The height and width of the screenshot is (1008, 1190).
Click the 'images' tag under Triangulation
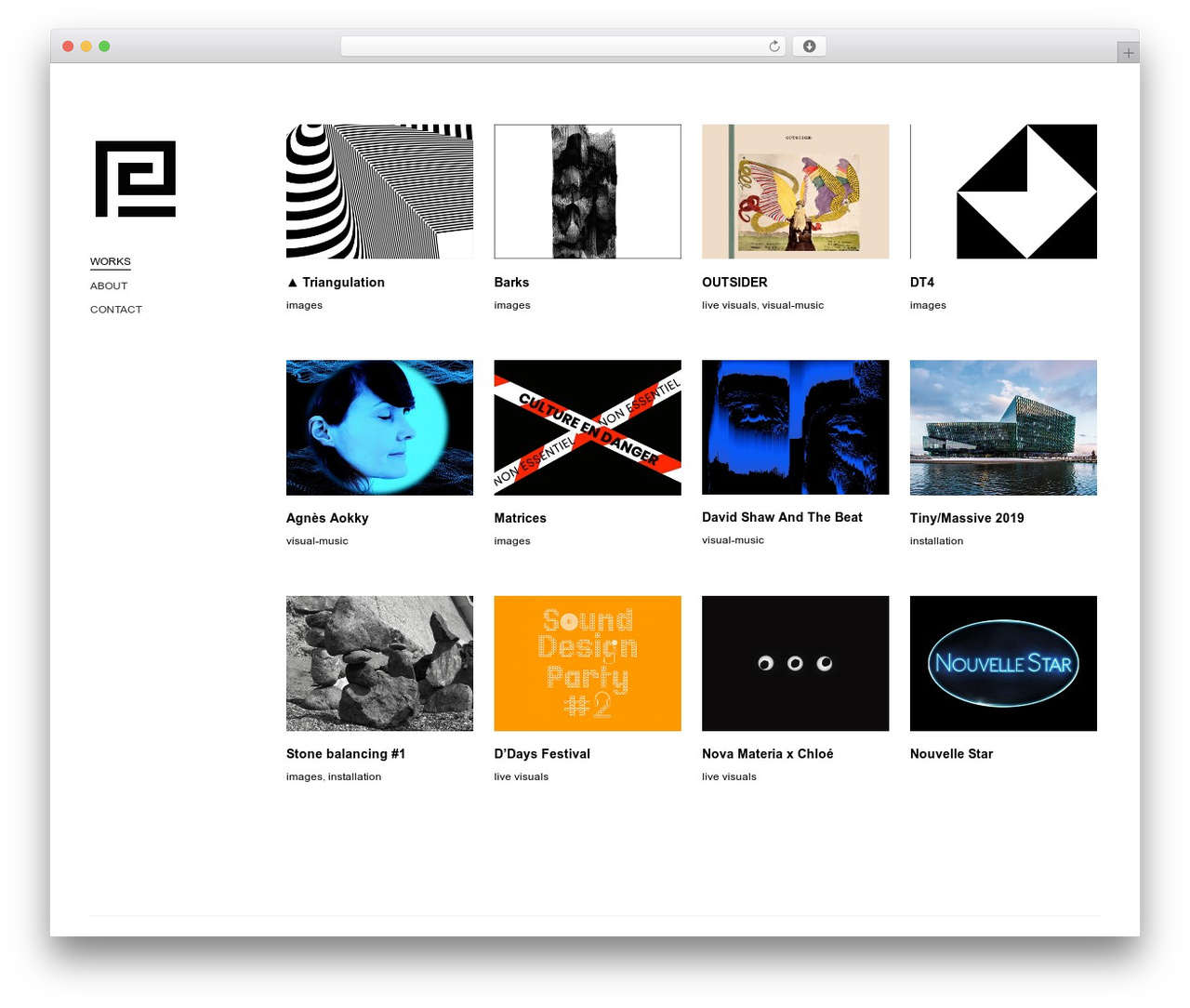304,305
